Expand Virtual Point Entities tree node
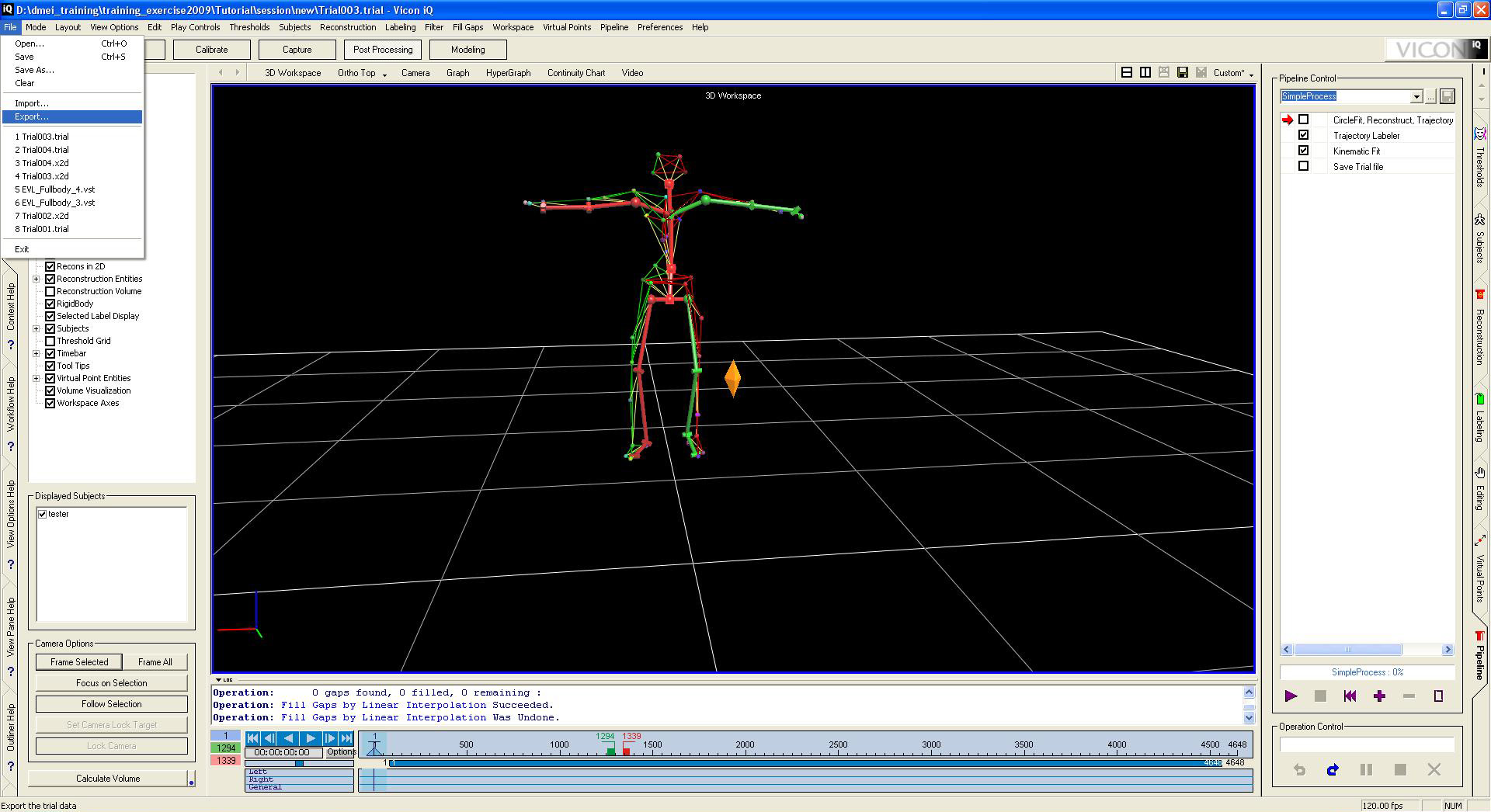Viewport: 1491px width, 812px height. (36, 378)
